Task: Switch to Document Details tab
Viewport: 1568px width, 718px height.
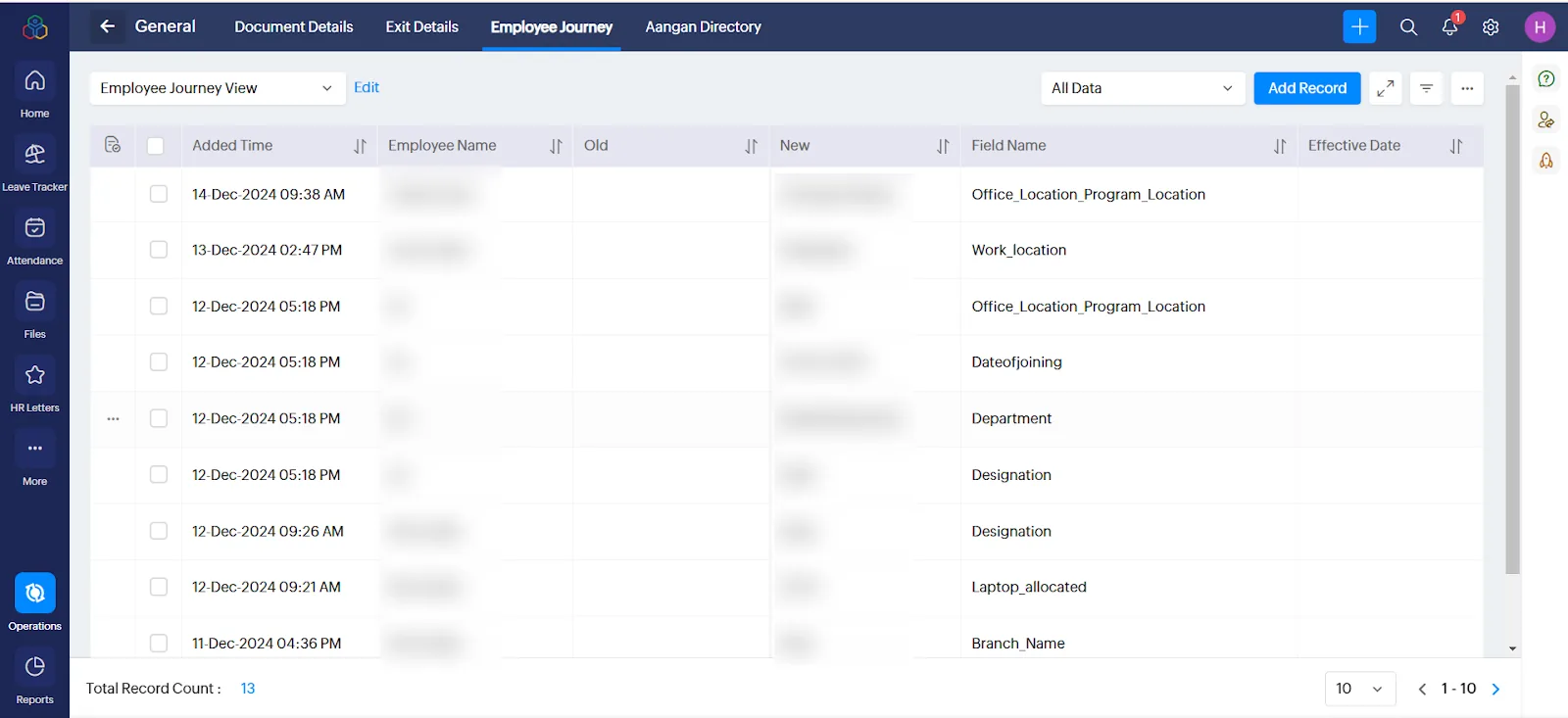Action: coord(294,26)
